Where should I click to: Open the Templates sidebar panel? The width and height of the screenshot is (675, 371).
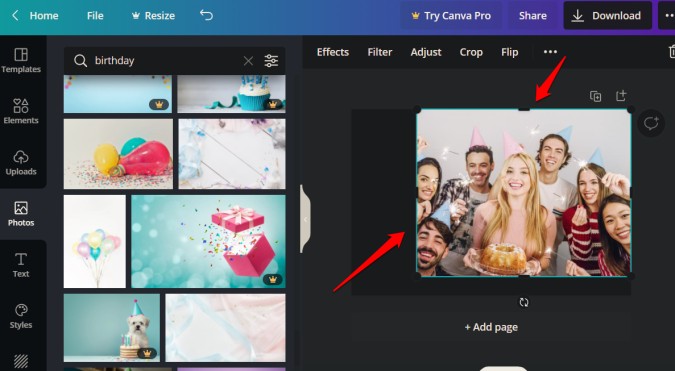[x=21, y=60]
